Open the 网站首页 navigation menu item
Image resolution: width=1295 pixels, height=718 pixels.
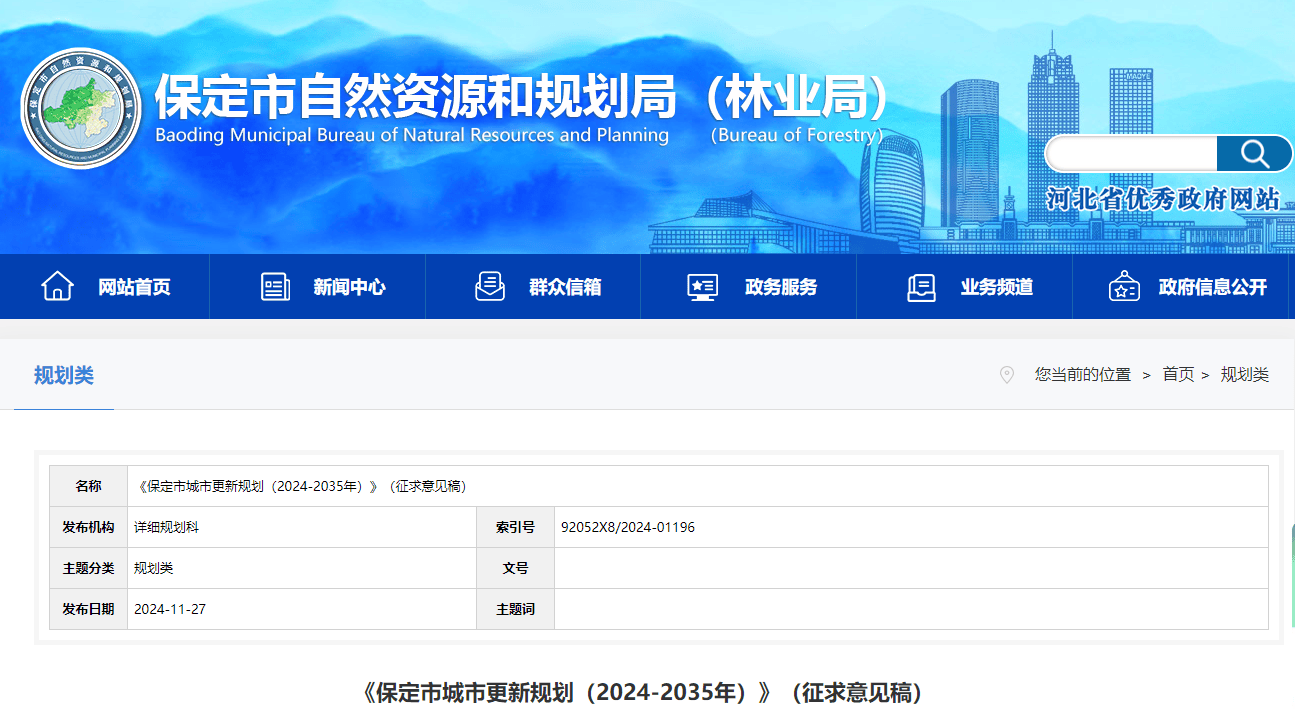coord(134,287)
